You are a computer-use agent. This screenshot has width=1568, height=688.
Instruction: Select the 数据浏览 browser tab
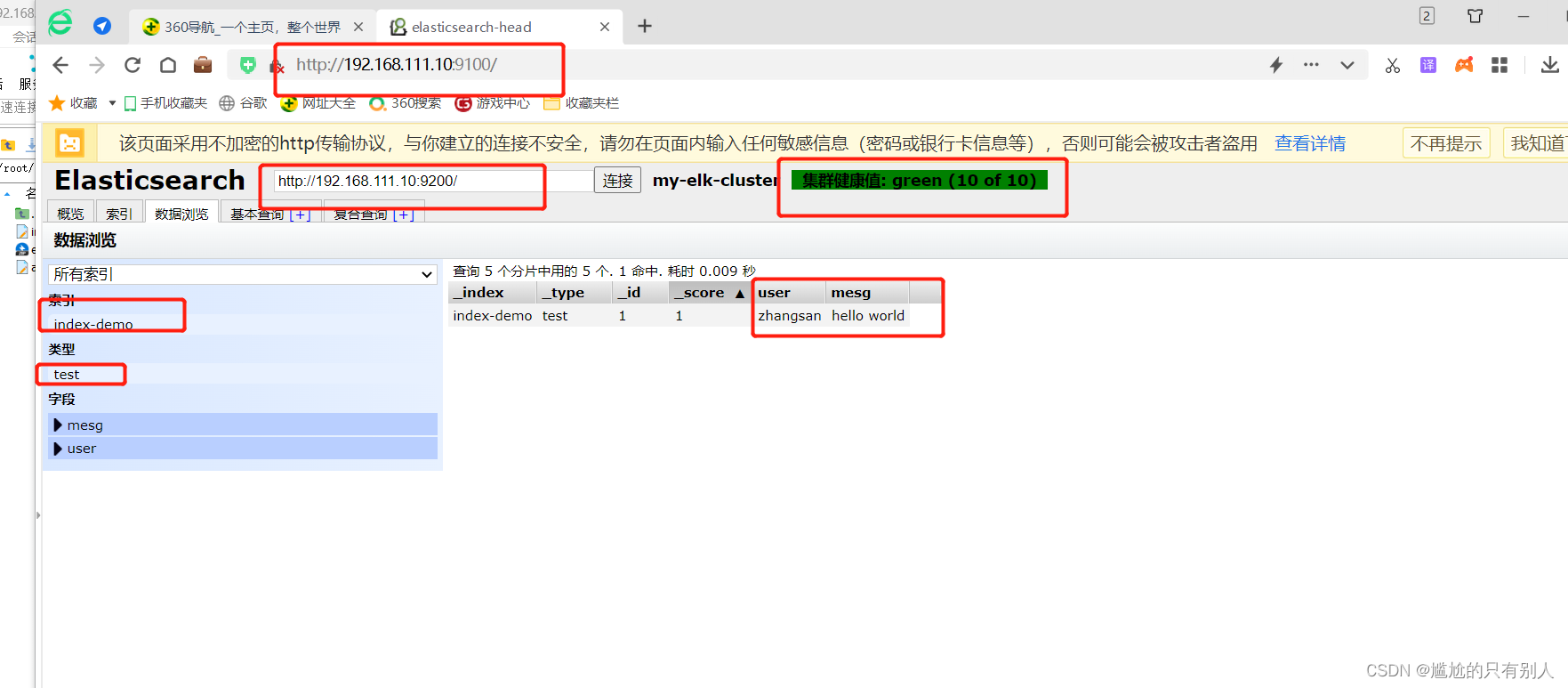[181, 214]
